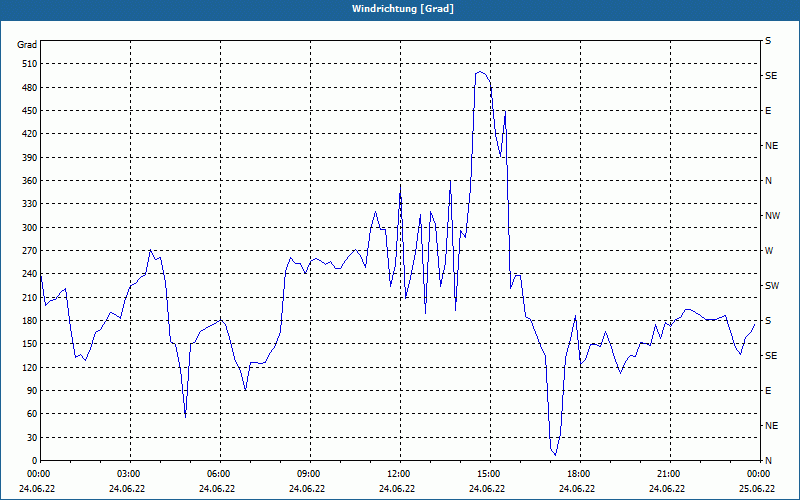Click the chart title Windrichtung [Grad]

point(403,9)
